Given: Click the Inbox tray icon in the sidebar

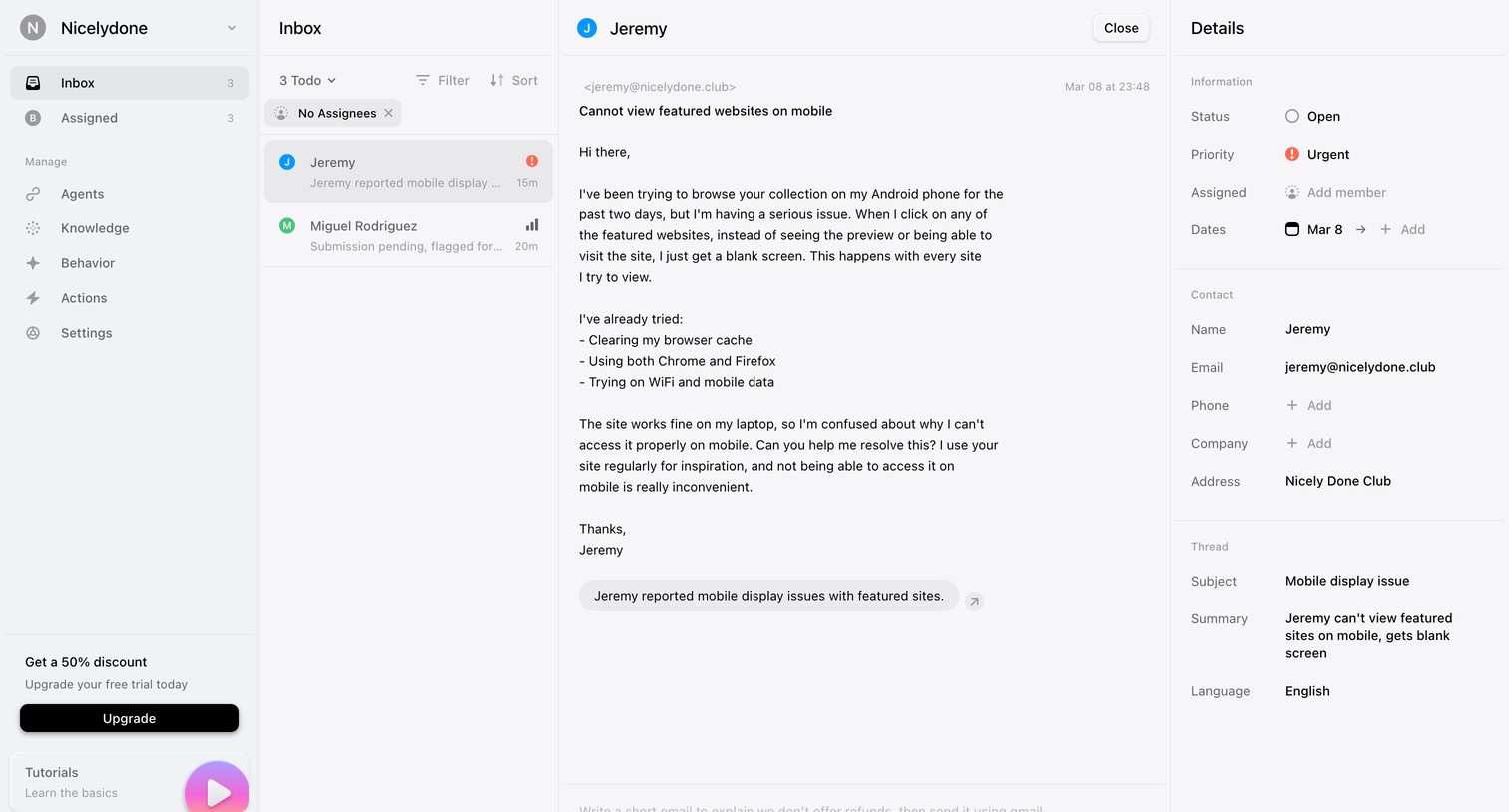Looking at the screenshot, I should coord(33,83).
